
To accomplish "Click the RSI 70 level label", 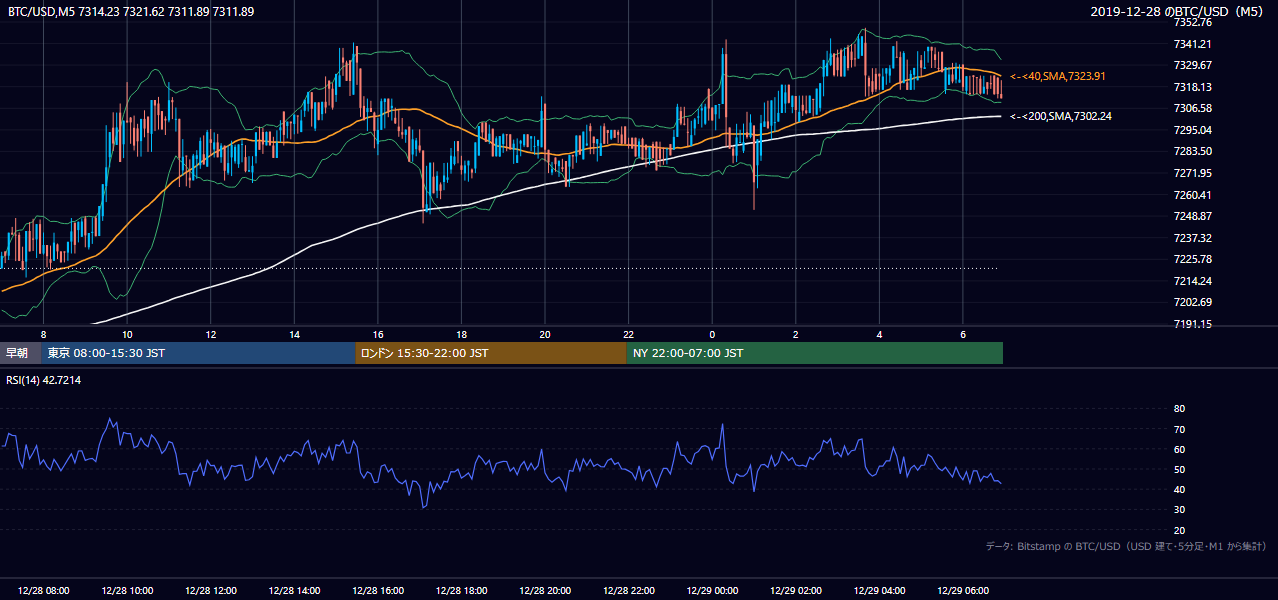I will pyautogui.click(x=1179, y=429).
